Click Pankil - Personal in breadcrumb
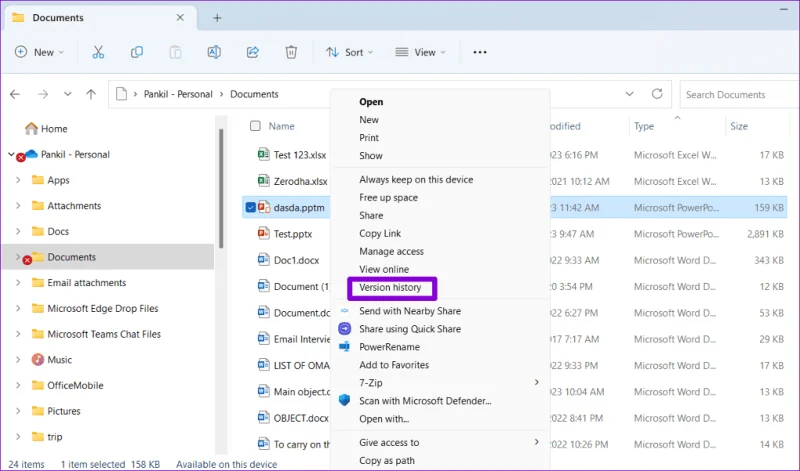The width and height of the screenshot is (800, 471). (x=178, y=94)
